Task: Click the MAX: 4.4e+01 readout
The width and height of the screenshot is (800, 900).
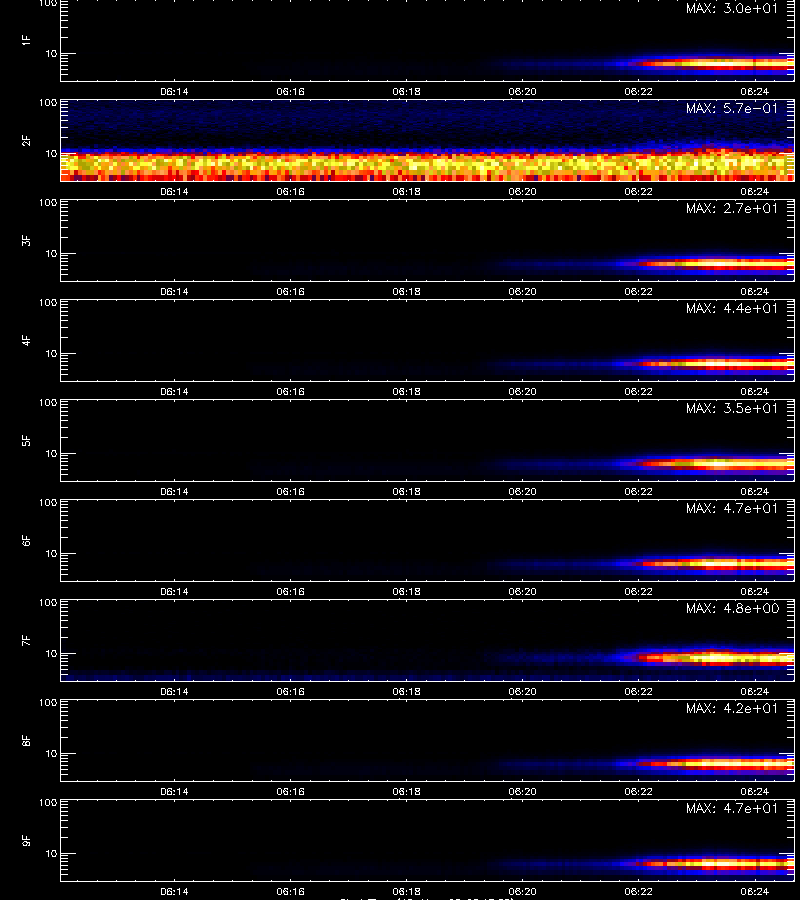Action: 732,308
